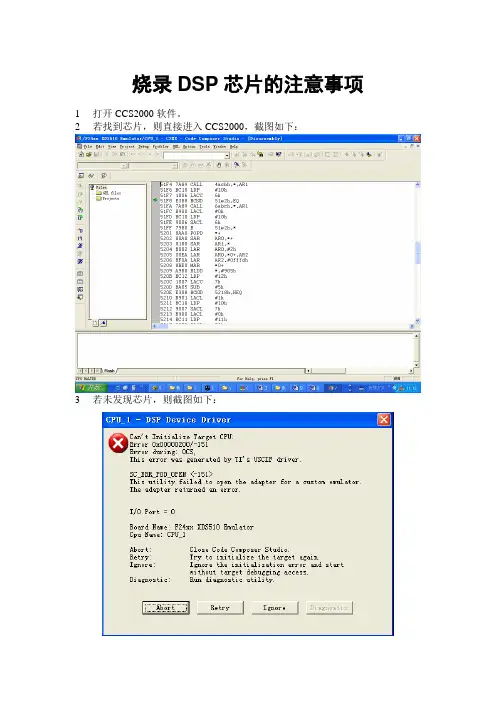Open the Help menu in Code Composer Studio
496x702 pixels.
(x=234, y=146)
